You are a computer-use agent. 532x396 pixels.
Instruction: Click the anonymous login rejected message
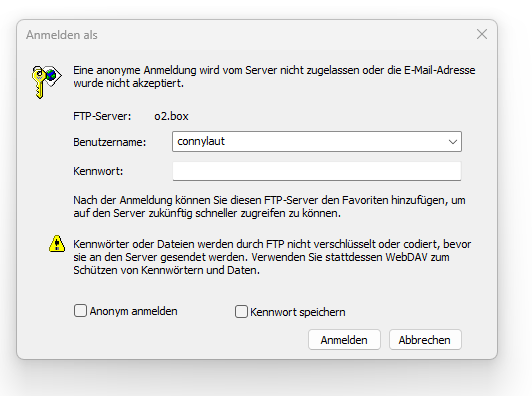pos(274,77)
